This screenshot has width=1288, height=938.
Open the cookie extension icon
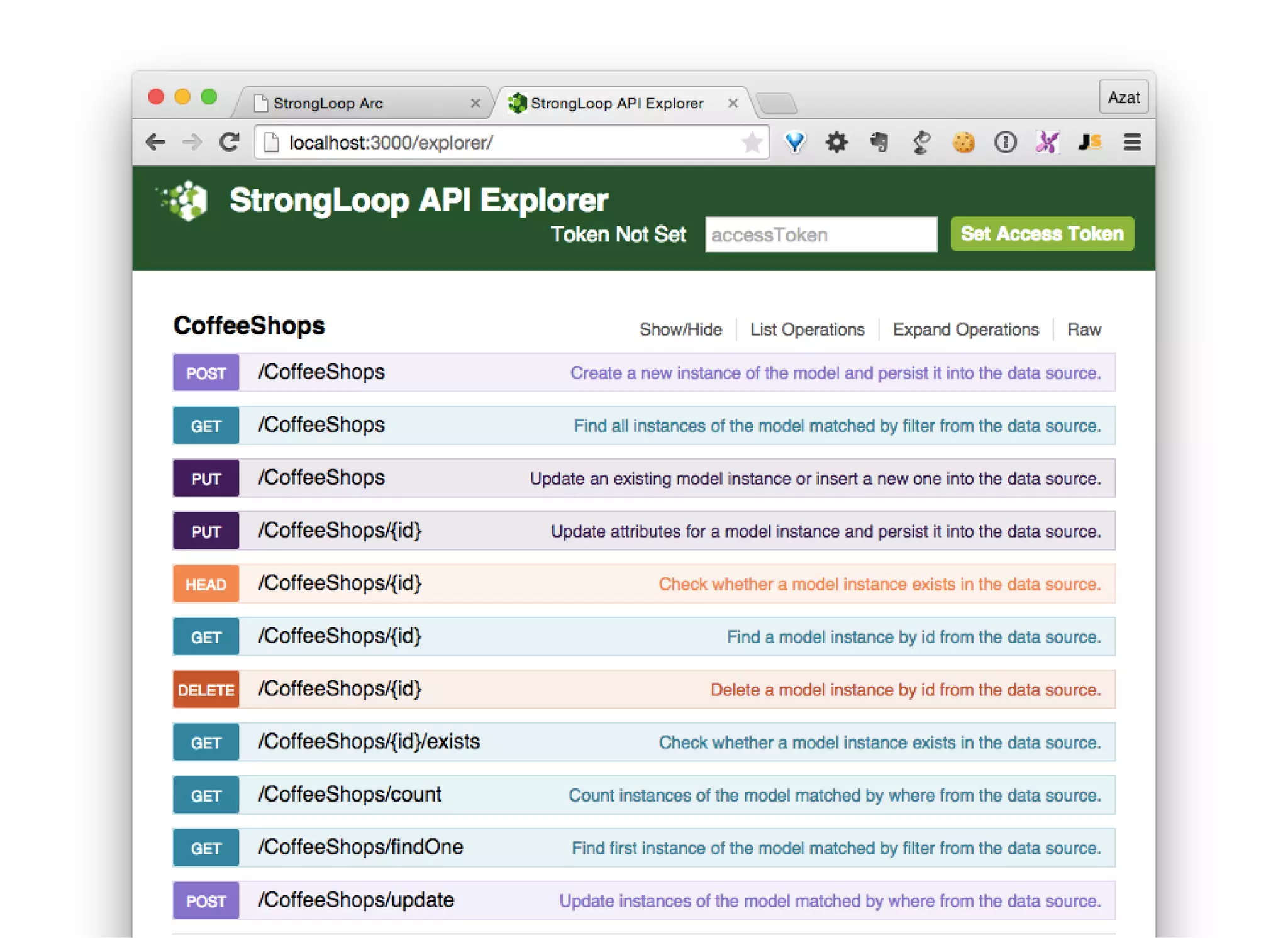(963, 143)
